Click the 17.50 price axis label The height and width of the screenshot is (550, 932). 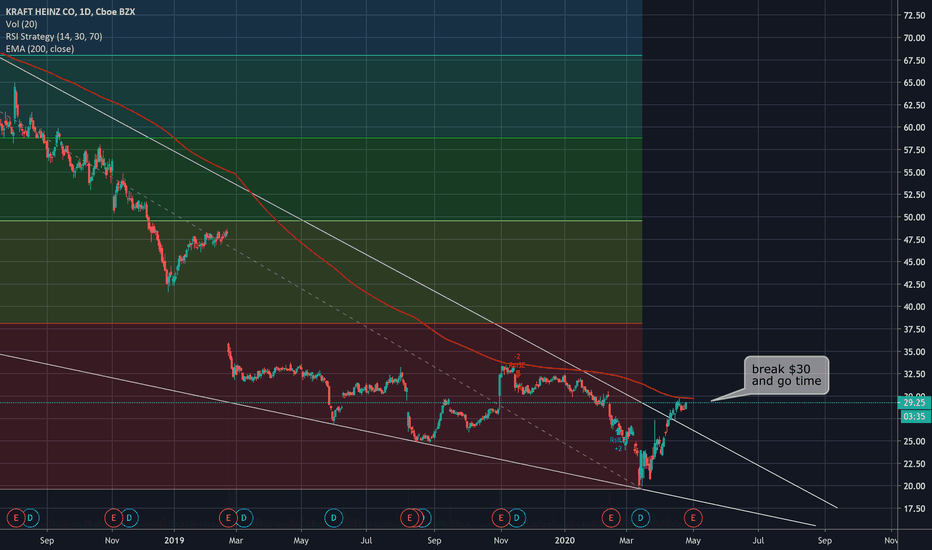pyautogui.click(x=914, y=508)
